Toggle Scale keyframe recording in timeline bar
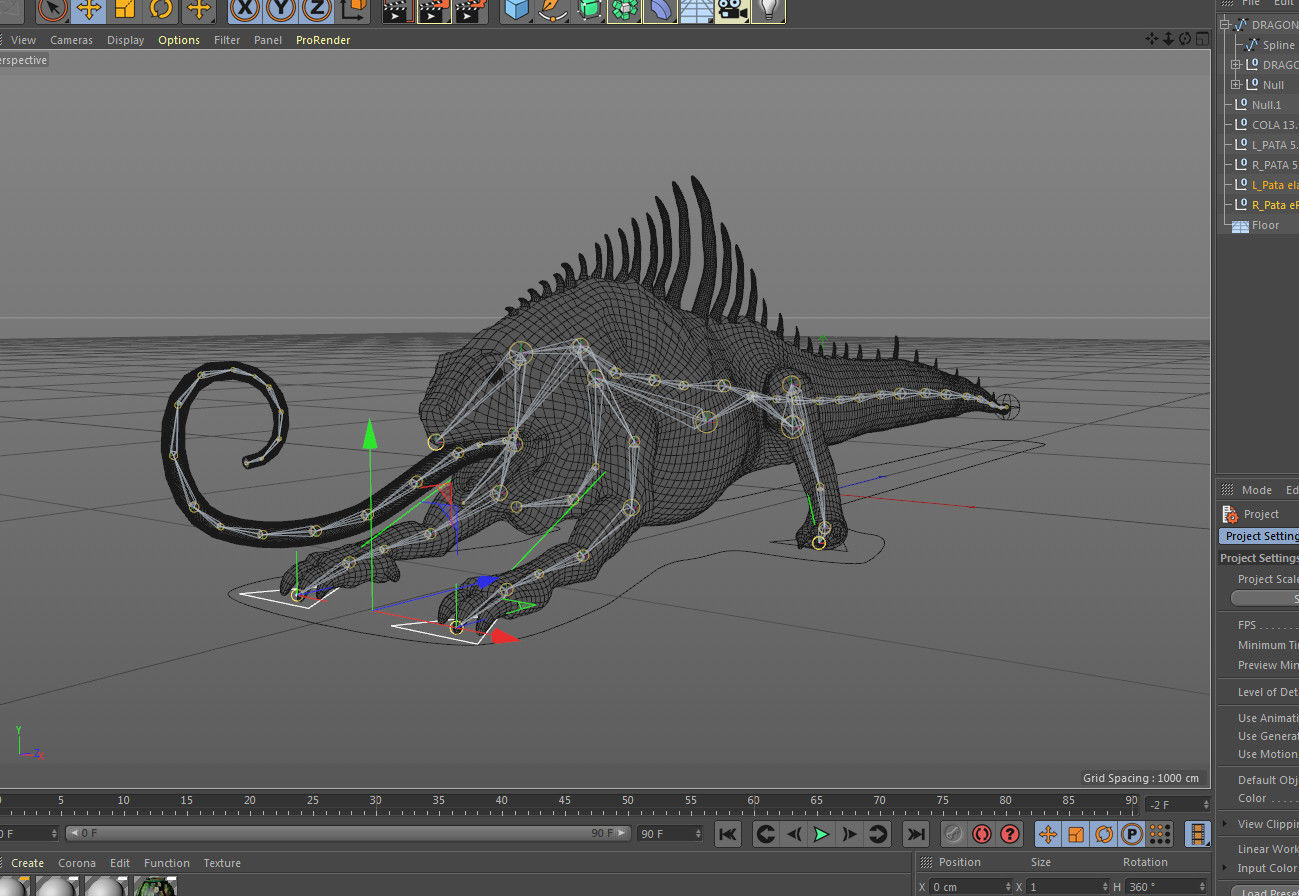 tap(1076, 834)
